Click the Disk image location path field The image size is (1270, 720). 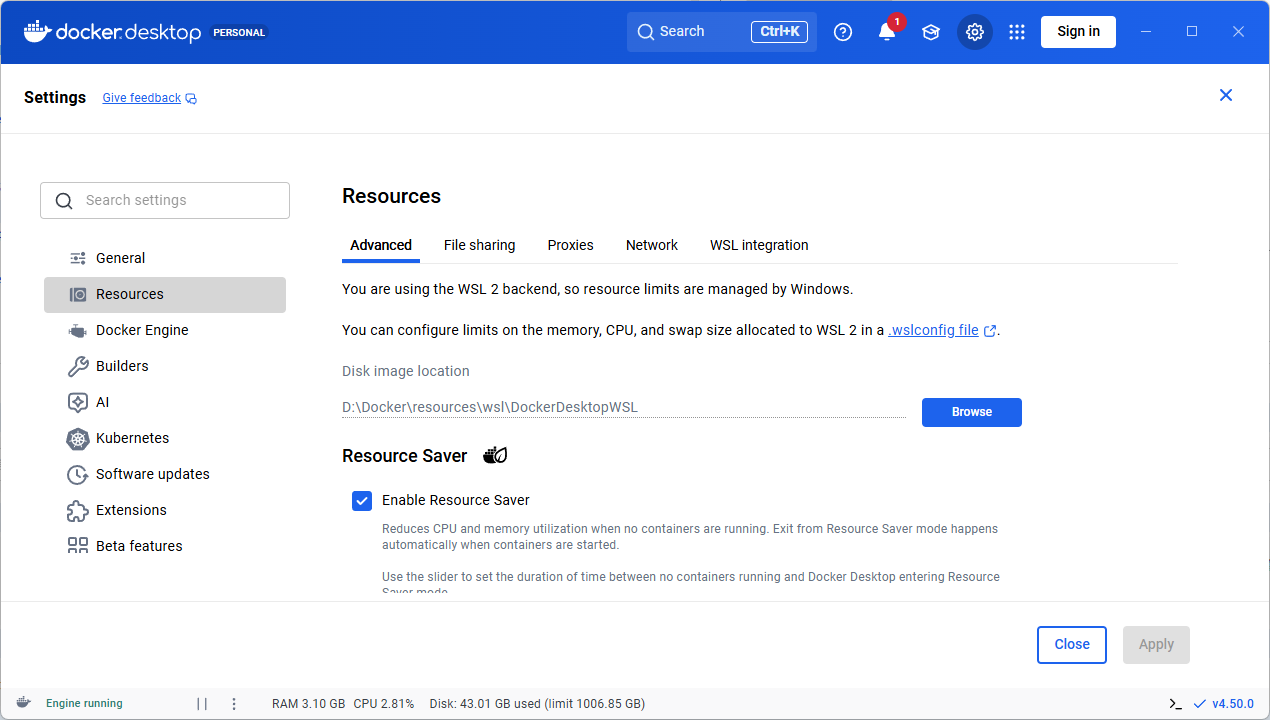pos(624,407)
